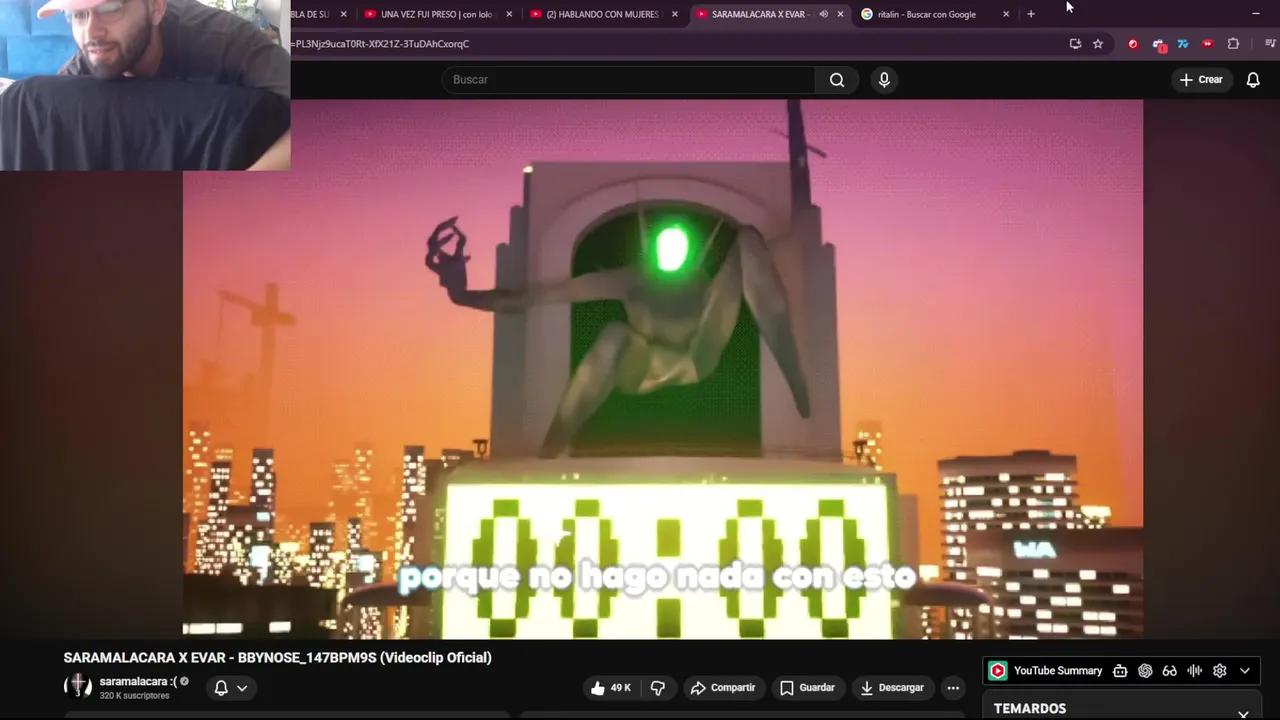Bookmark this page with star icon
This screenshot has width=1280, height=720.
click(1098, 44)
